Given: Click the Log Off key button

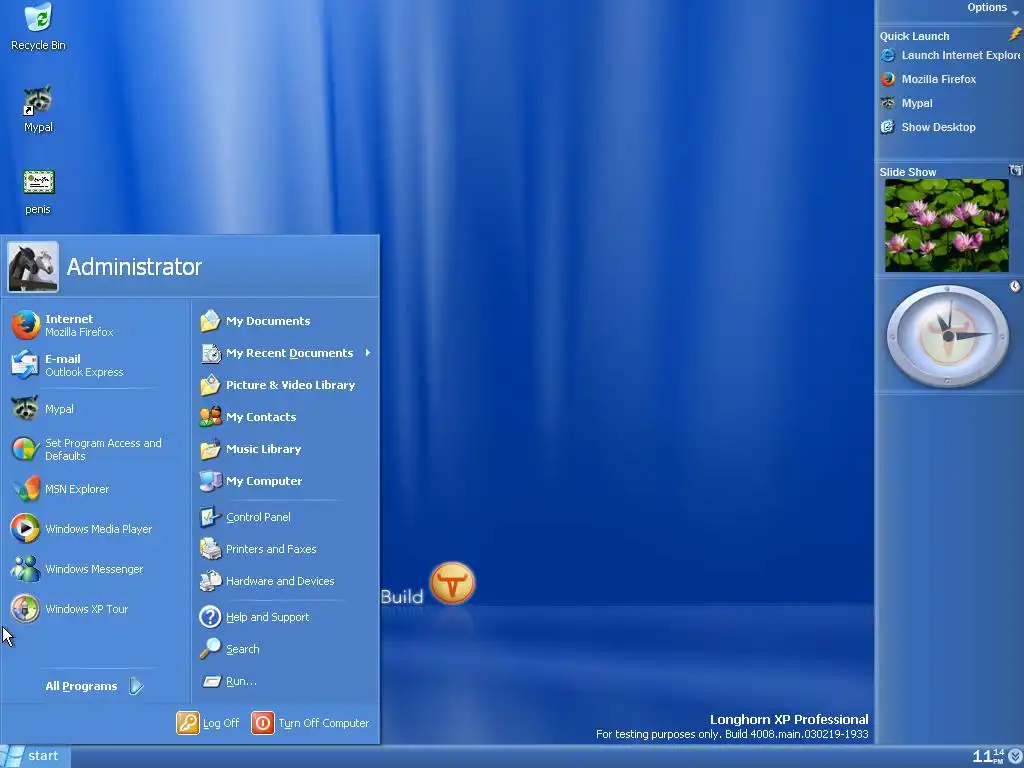Looking at the screenshot, I should [x=187, y=723].
